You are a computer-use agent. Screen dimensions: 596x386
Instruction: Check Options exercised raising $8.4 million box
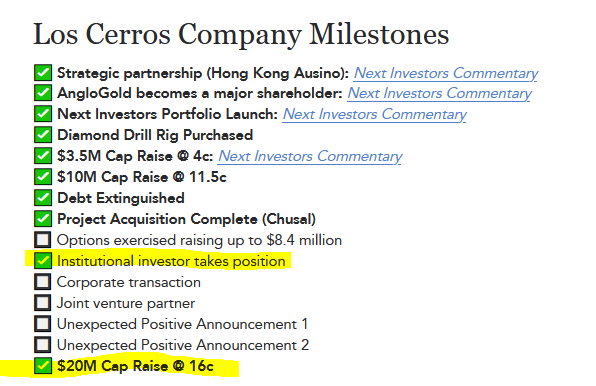[x=43, y=240]
